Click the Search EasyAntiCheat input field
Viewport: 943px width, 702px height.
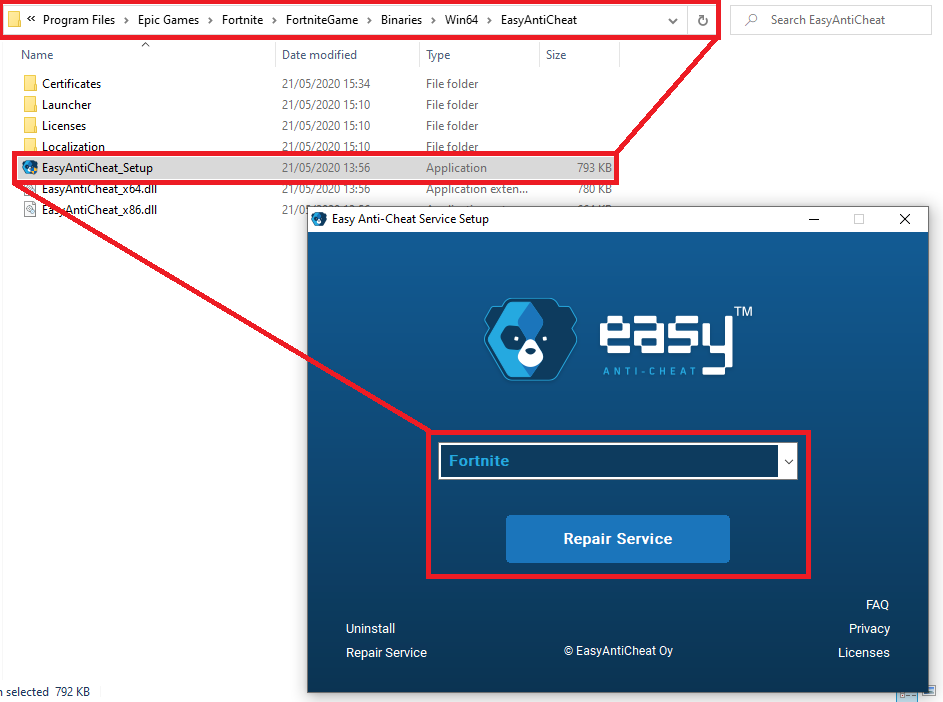pos(831,20)
